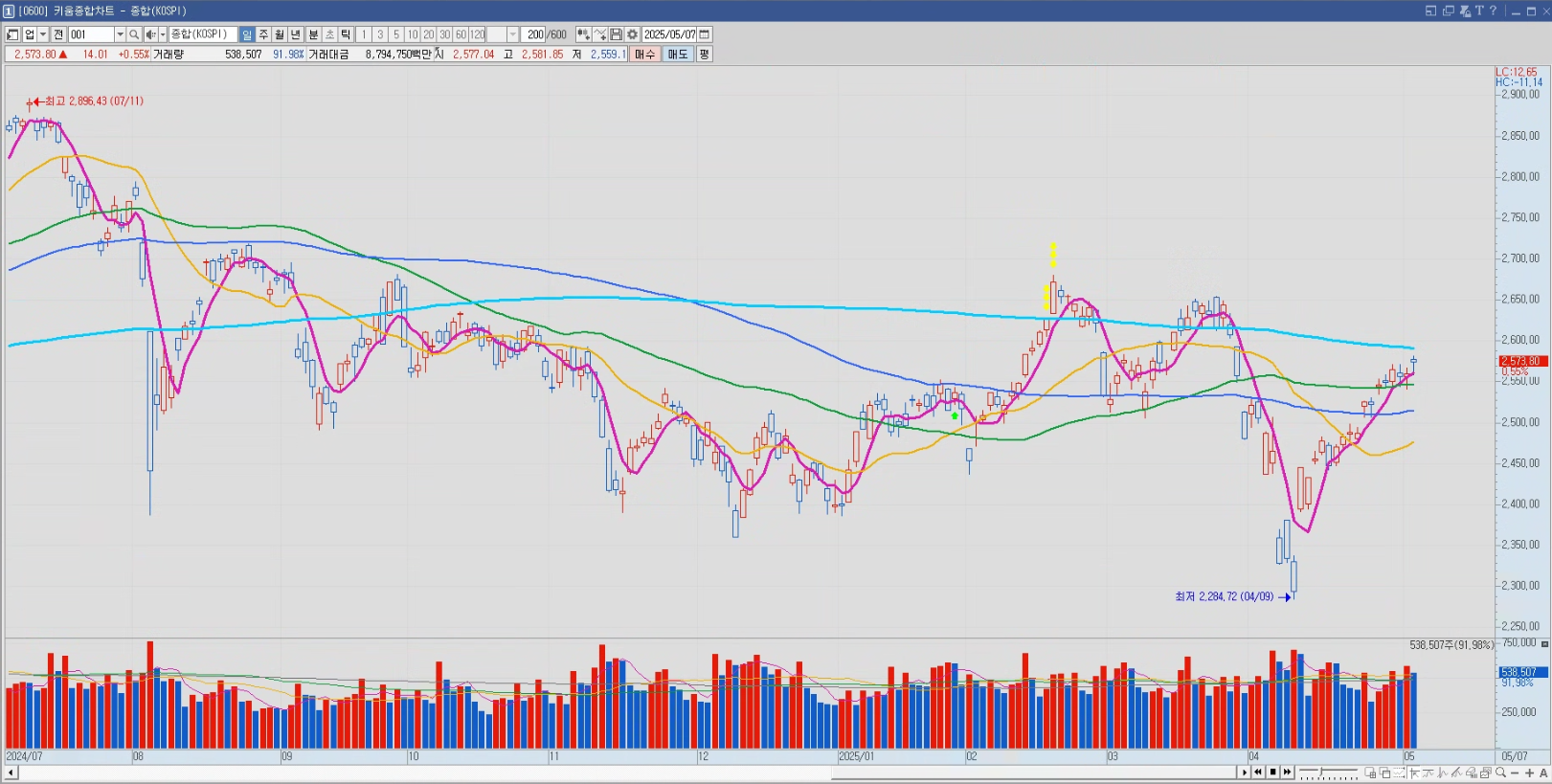Screen dimensions: 1552x784
Task: Select the 10 interval button
Action: (413, 34)
